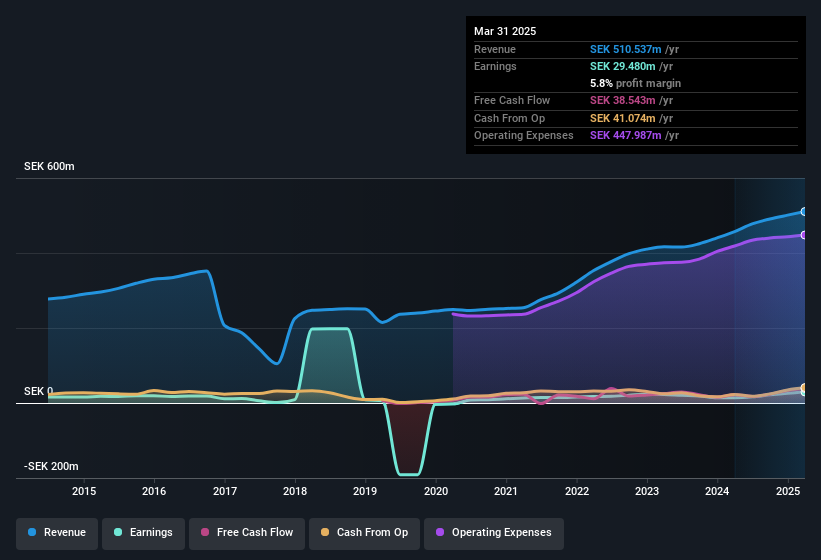The height and width of the screenshot is (560, 821).
Task: Toggle the Free Cash Flow legend button
Action: pyautogui.click(x=247, y=533)
